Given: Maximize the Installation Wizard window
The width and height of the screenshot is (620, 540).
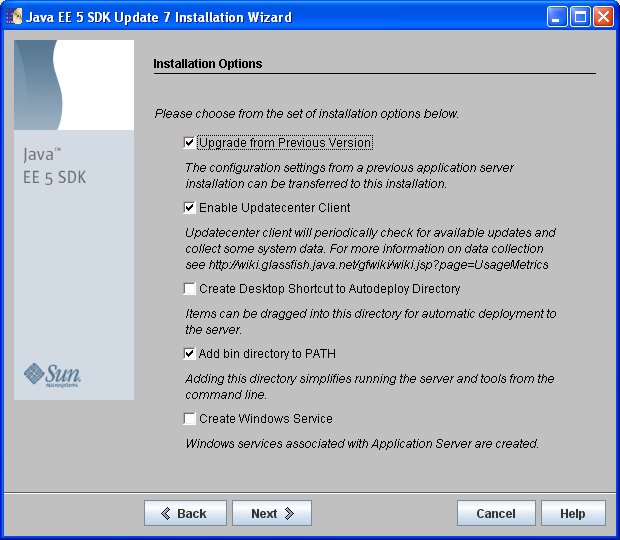Looking at the screenshot, I should click(580, 17).
